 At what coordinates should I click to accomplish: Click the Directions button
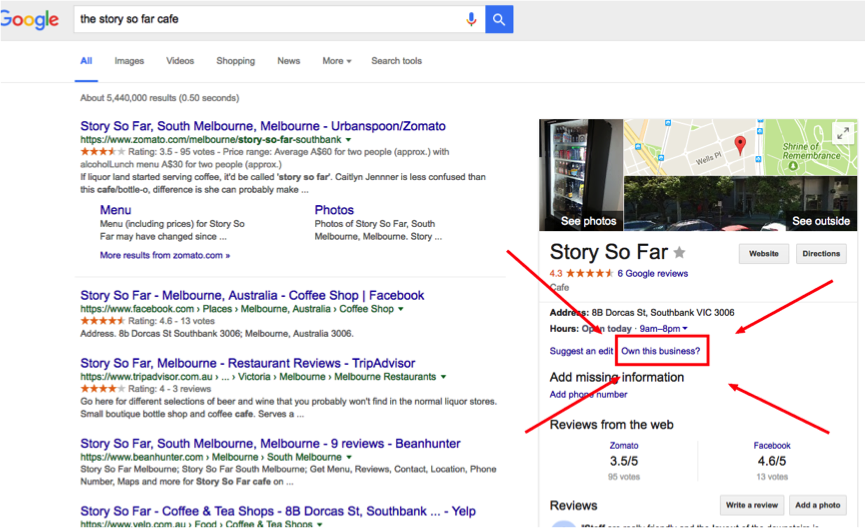tap(821, 254)
